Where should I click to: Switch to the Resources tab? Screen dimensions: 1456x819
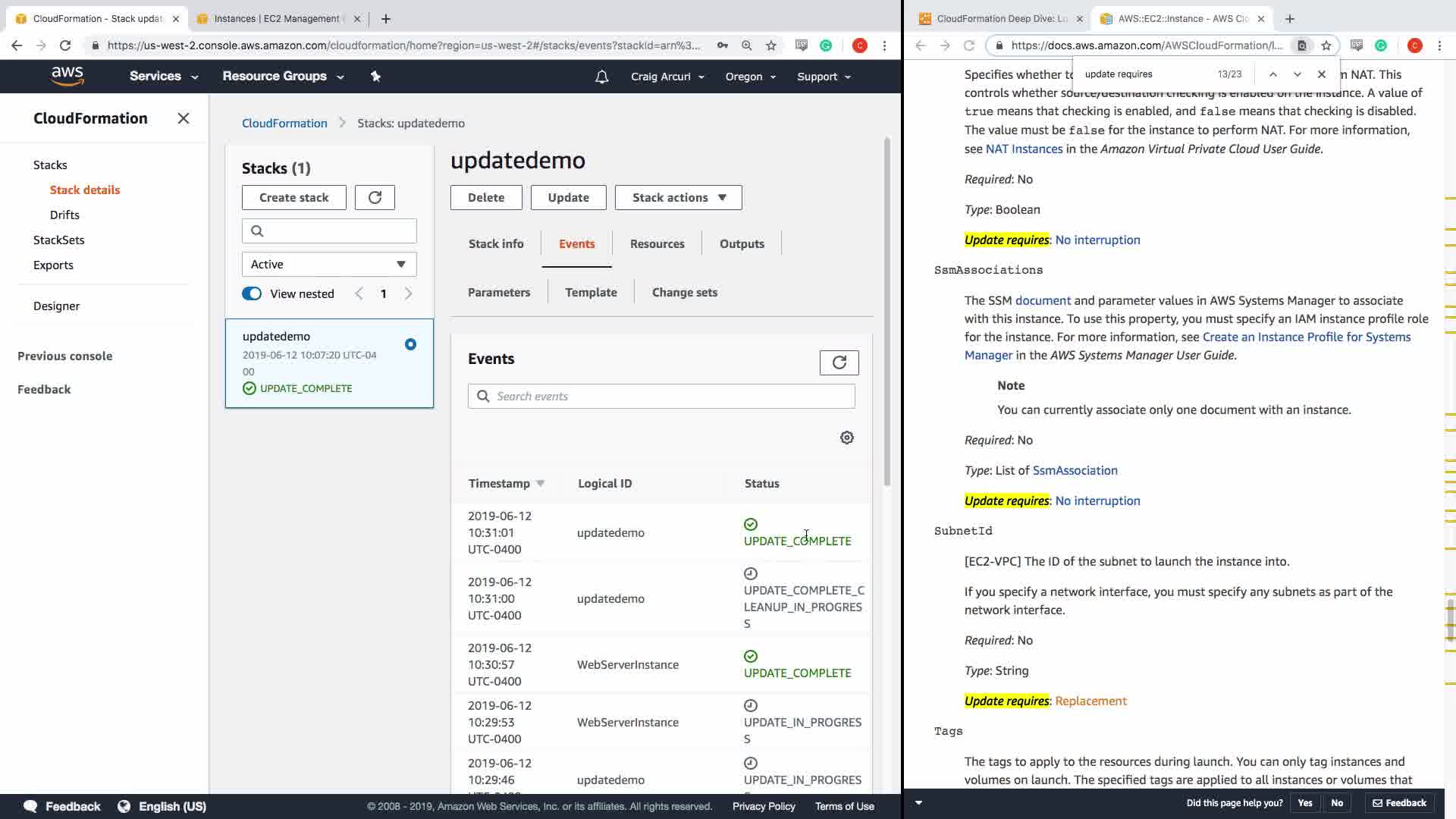coord(657,243)
